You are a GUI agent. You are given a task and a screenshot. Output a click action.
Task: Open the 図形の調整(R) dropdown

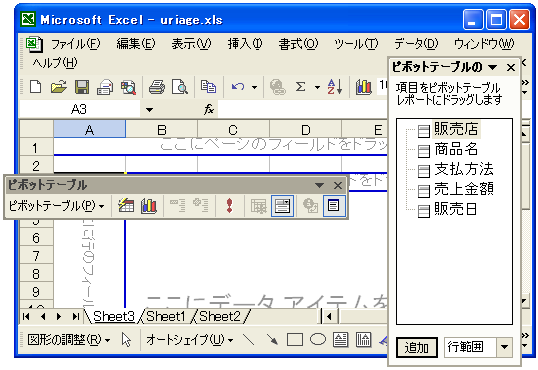coord(69,340)
